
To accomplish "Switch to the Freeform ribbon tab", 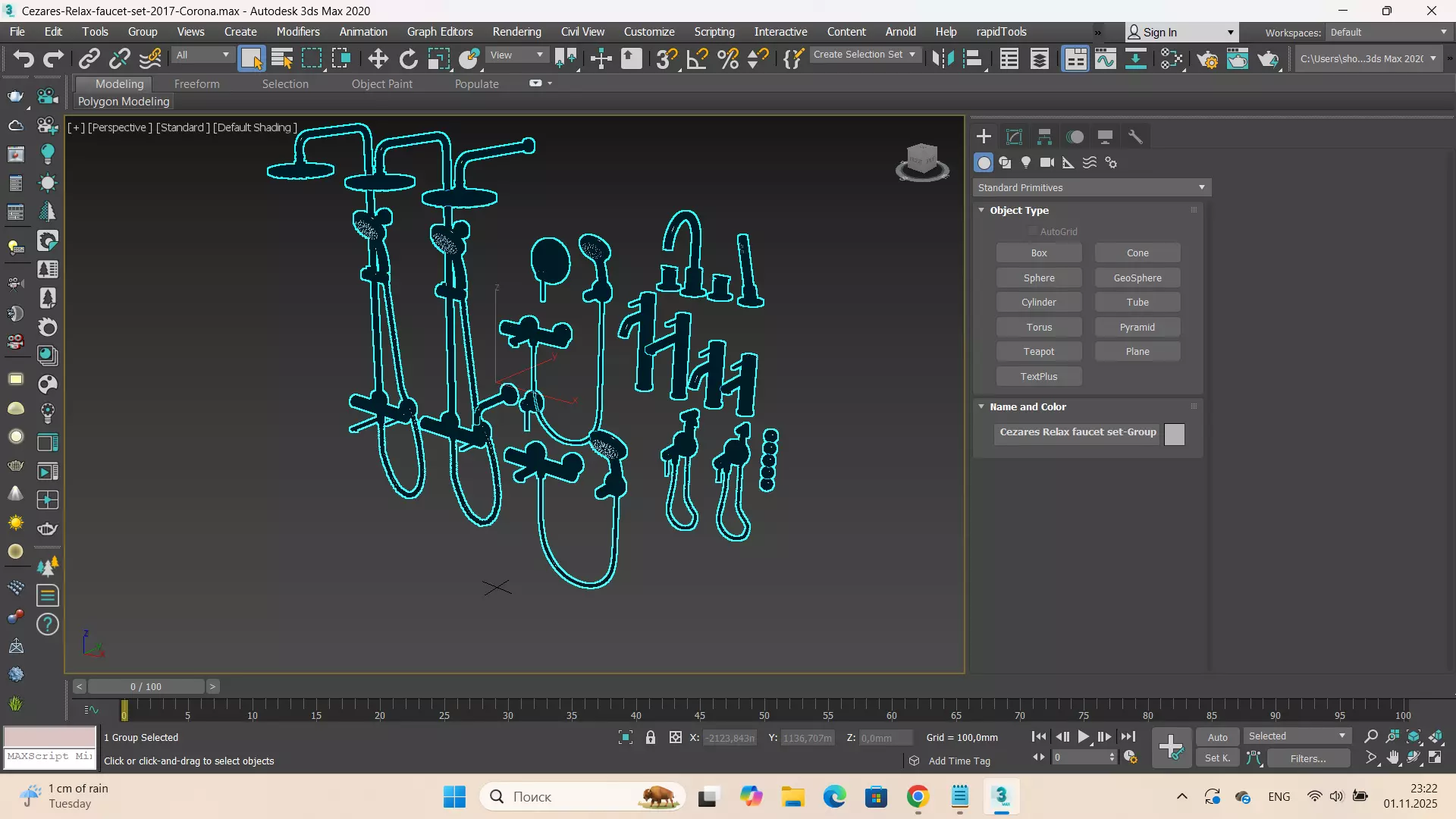I will pyautogui.click(x=196, y=83).
